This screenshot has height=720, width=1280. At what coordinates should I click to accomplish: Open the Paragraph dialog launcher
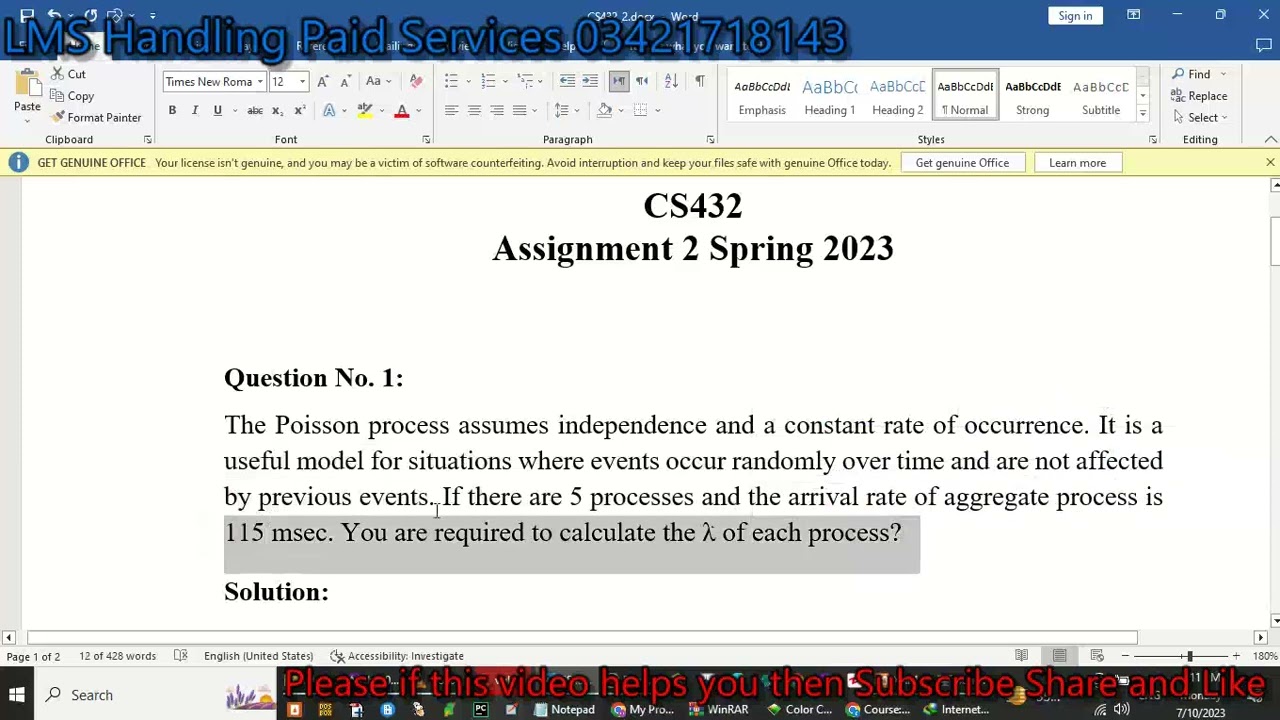coord(711,140)
